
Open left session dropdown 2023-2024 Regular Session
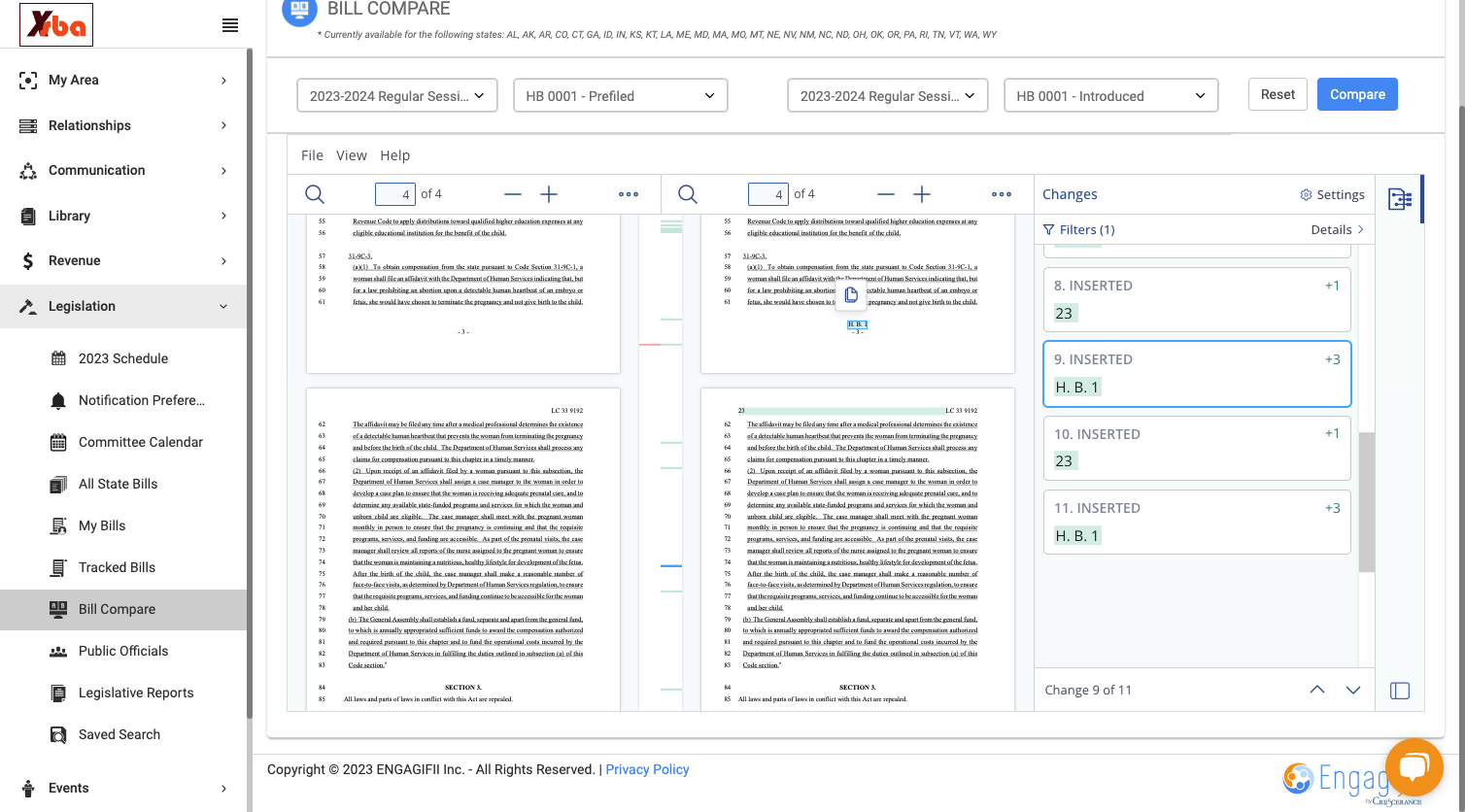(x=397, y=95)
